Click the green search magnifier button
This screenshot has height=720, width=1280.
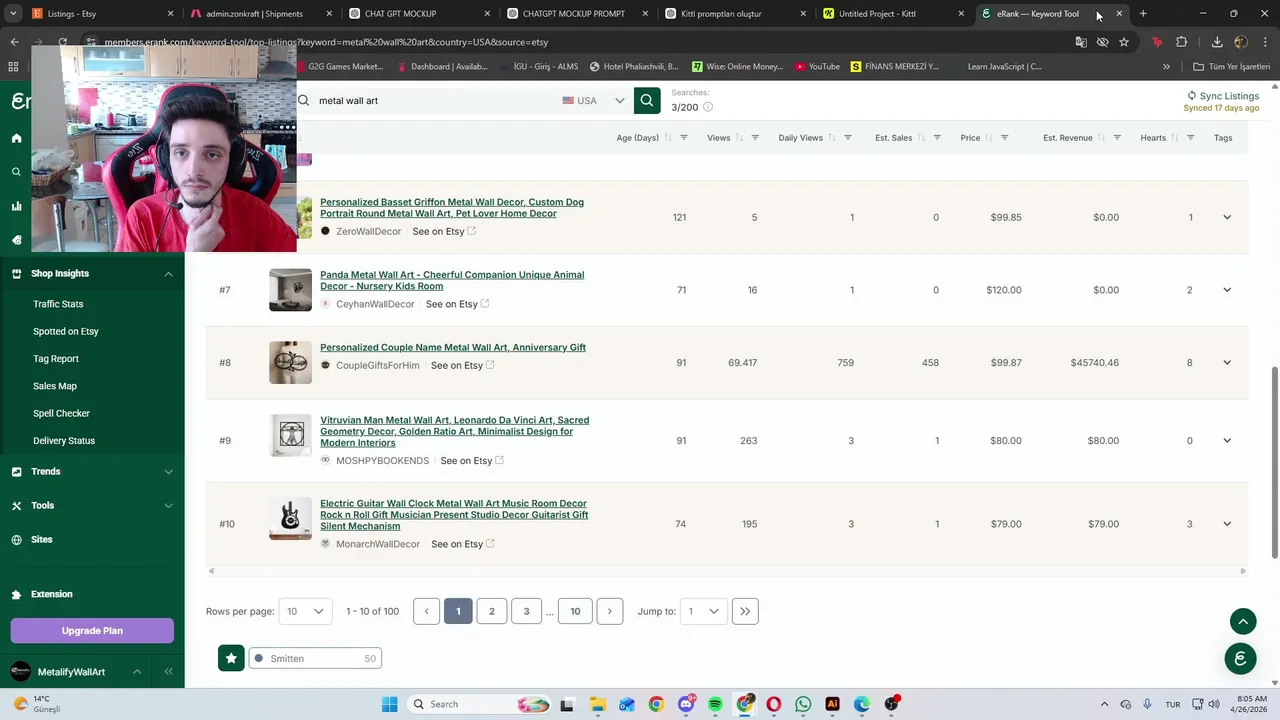tap(647, 100)
